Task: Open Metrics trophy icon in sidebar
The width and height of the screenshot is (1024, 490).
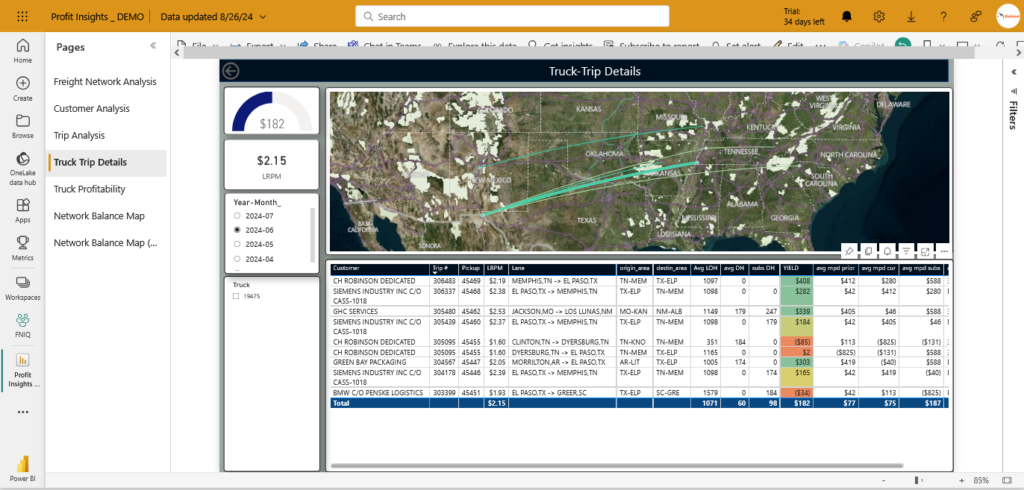Action: tap(22, 248)
